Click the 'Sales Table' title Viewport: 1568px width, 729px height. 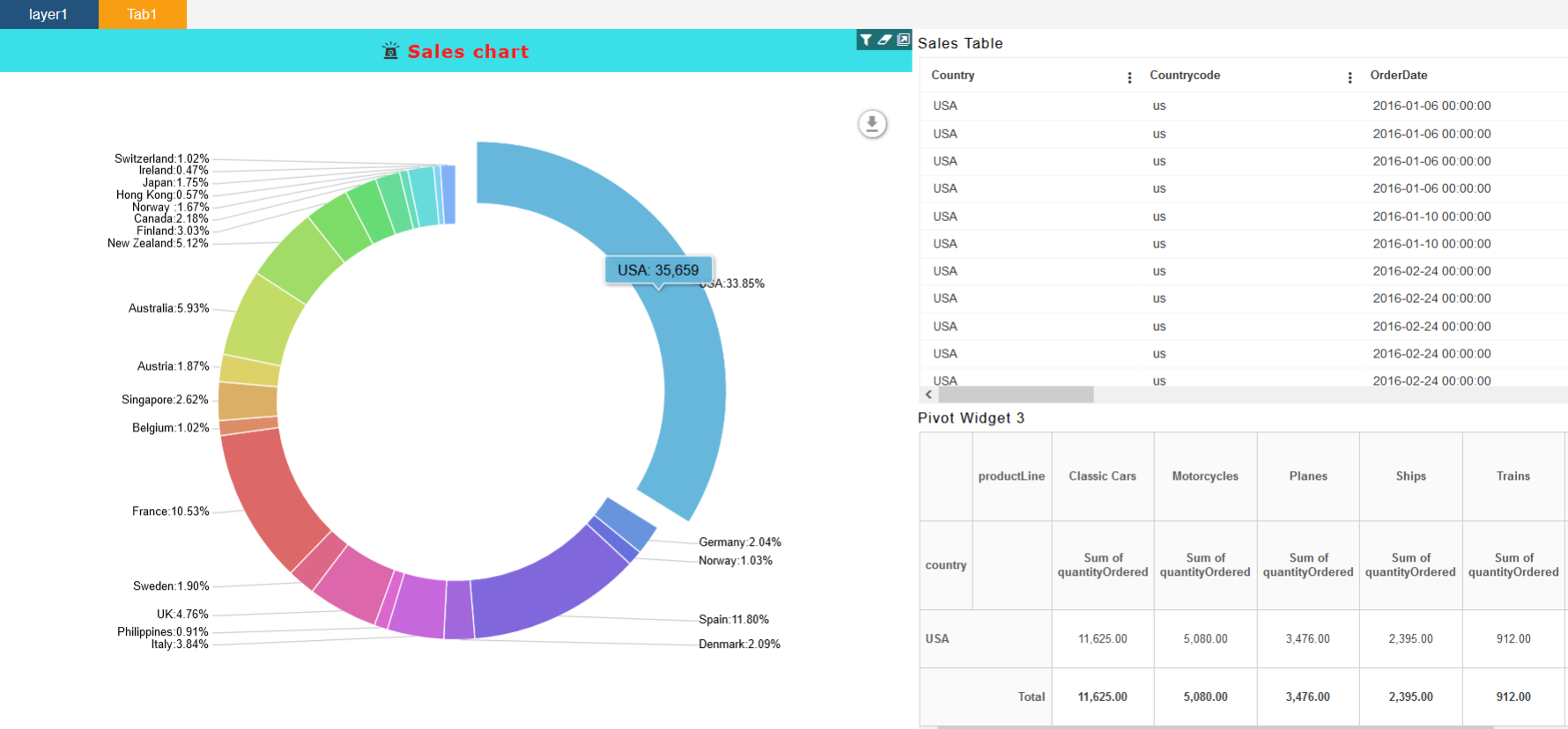960,44
